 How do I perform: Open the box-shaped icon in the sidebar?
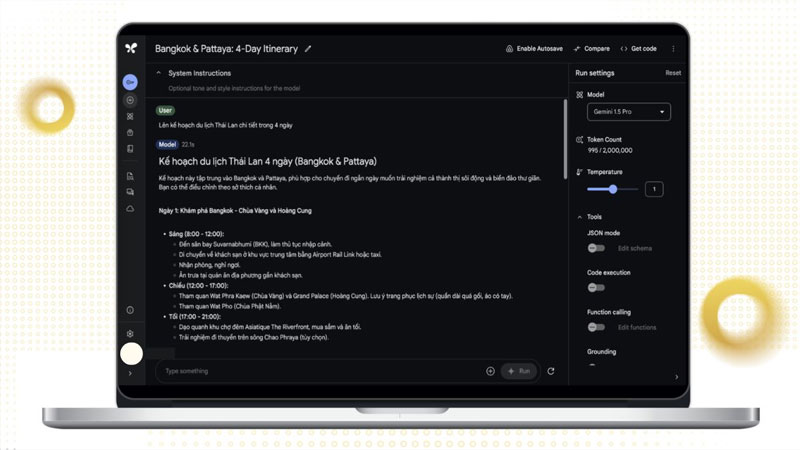pos(130,133)
